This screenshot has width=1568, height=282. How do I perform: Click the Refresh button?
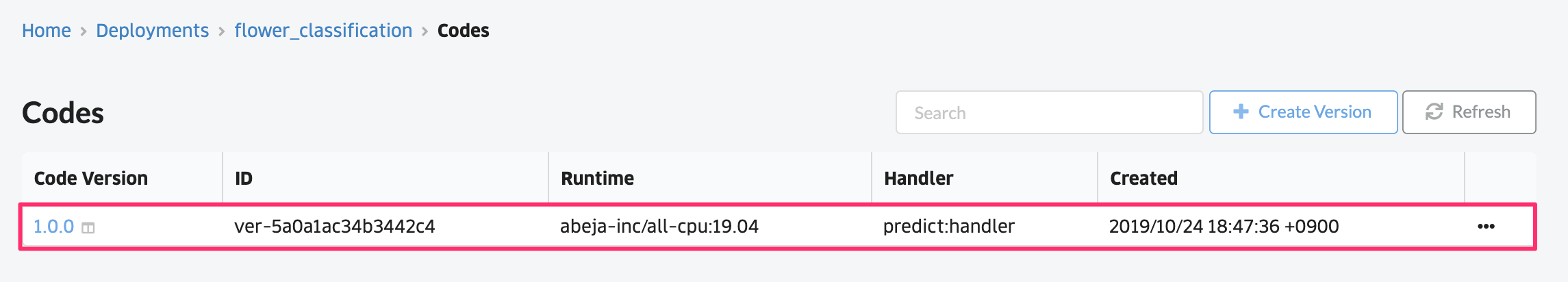[x=1469, y=112]
